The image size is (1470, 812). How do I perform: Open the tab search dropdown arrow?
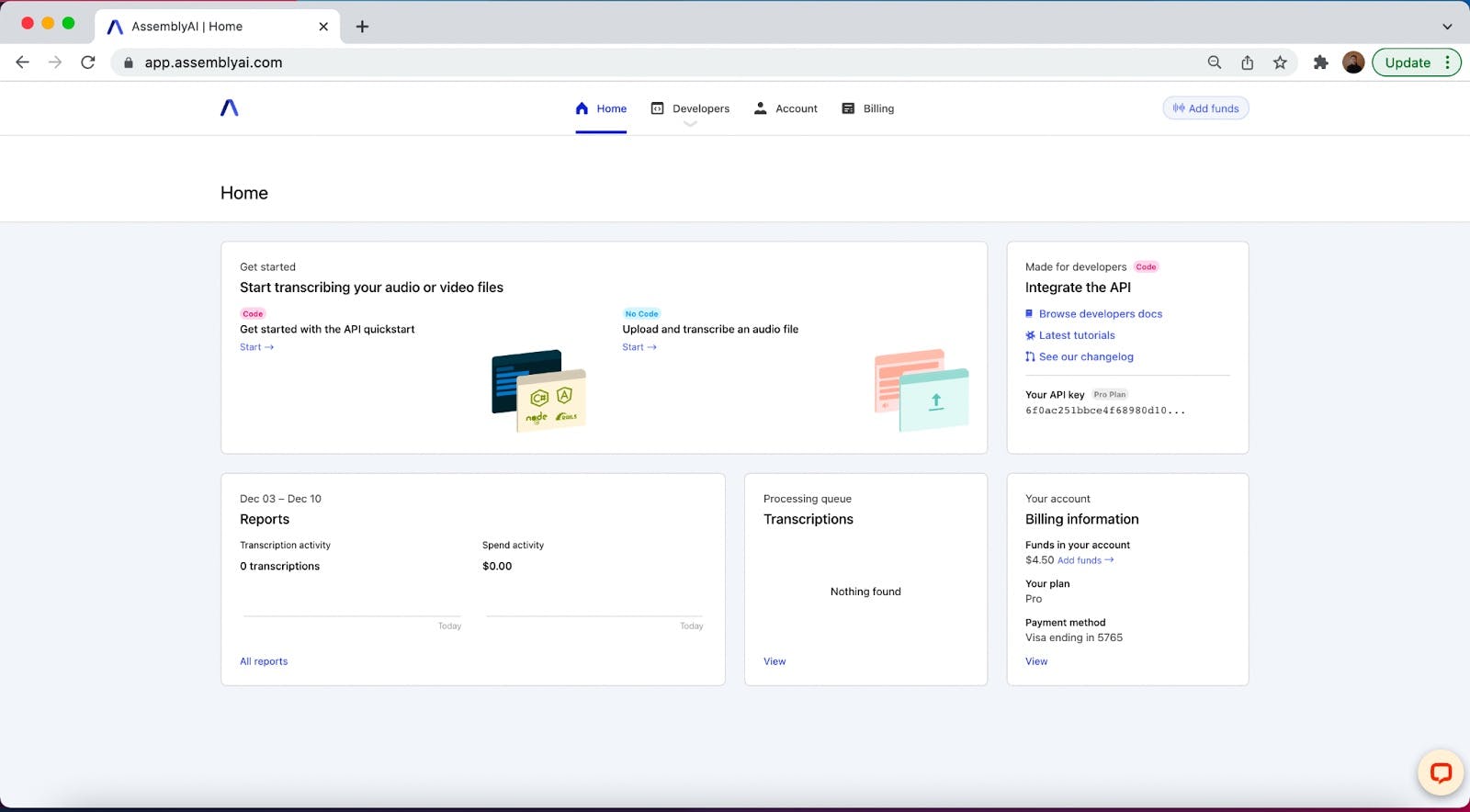click(1447, 27)
